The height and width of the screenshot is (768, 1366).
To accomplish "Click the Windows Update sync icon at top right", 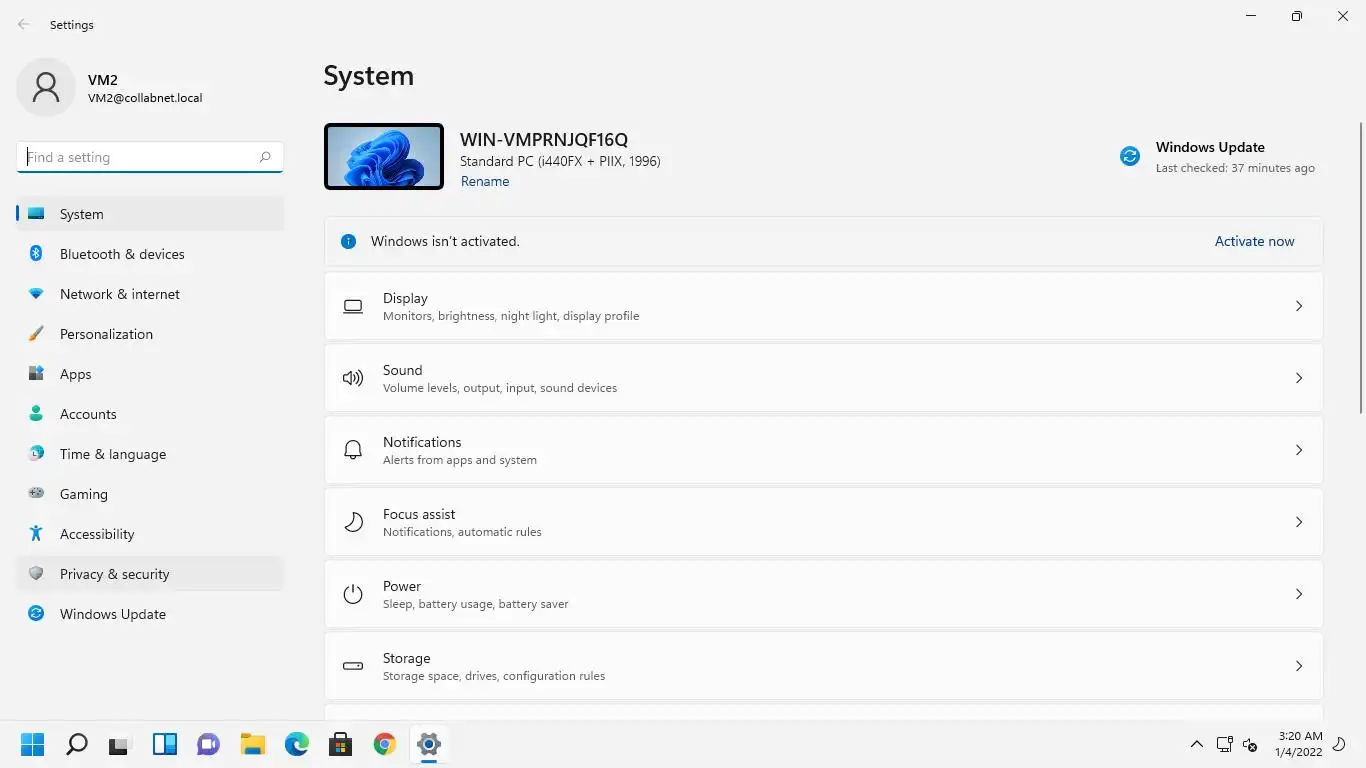I will (1130, 156).
